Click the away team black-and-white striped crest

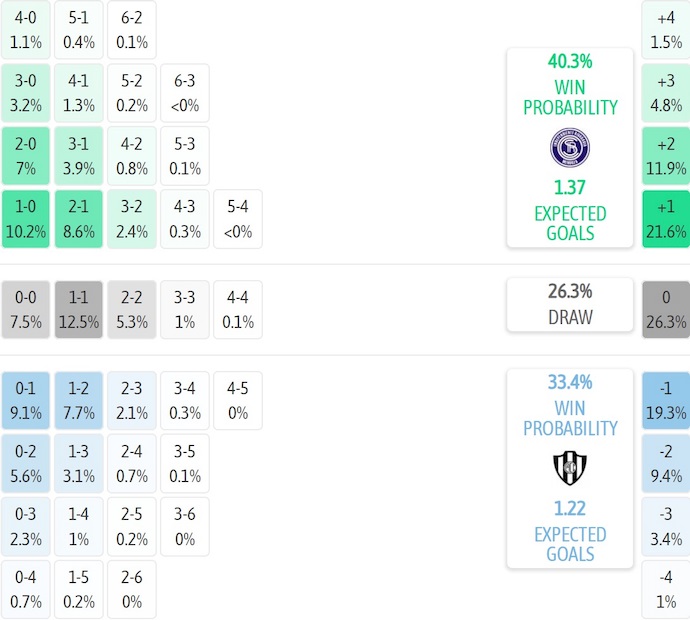[569, 467]
